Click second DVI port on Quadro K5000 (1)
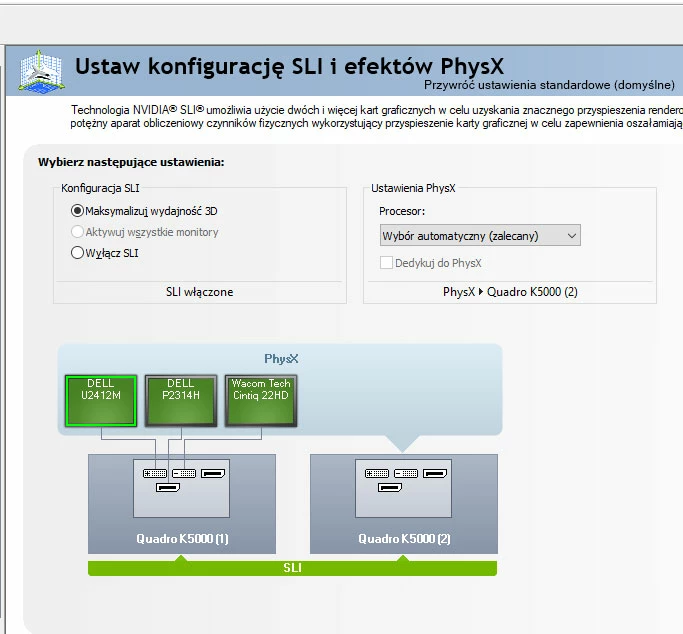The height and width of the screenshot is (634, 683). (184, 473)
